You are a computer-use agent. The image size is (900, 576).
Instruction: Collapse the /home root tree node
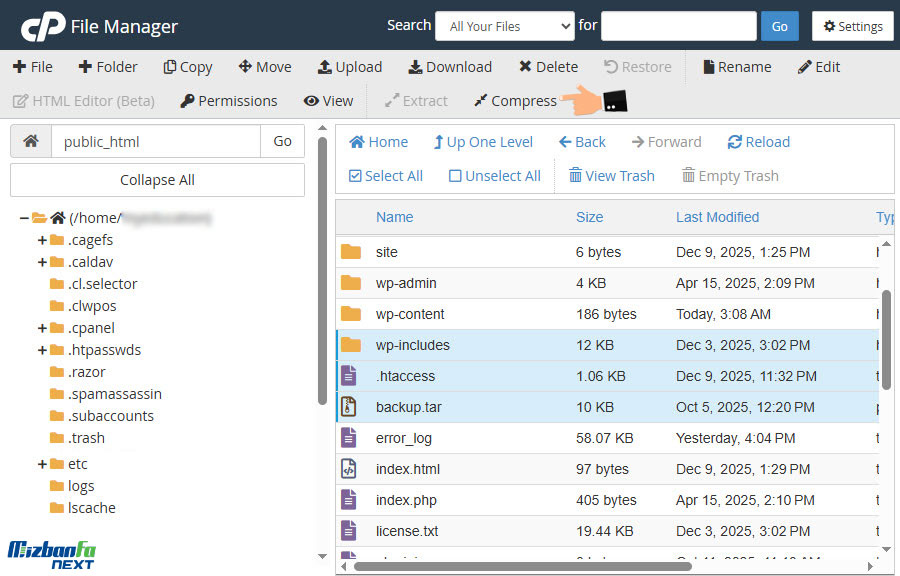(23, 218)
